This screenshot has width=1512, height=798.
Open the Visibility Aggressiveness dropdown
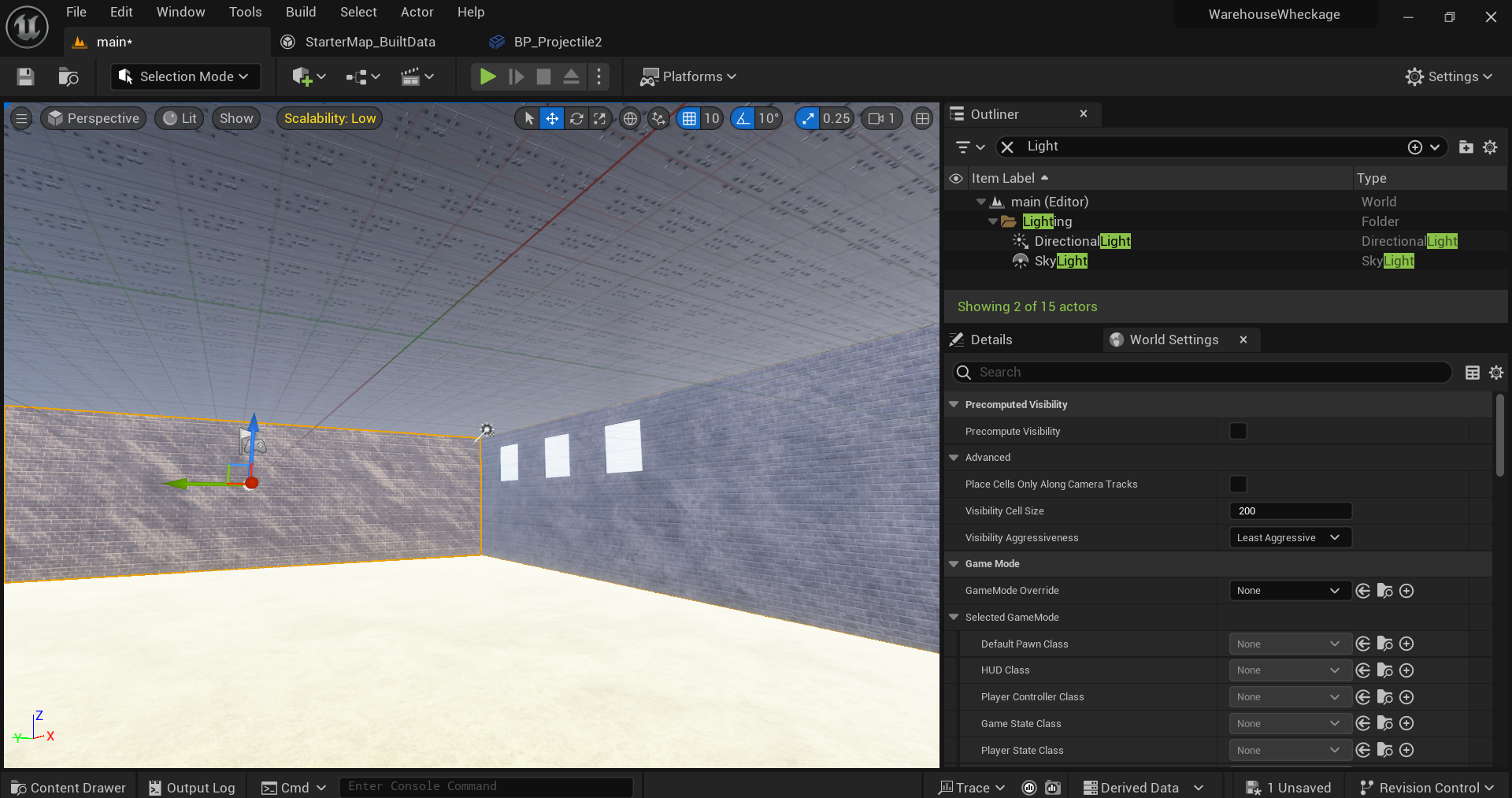click(1290, 537)
